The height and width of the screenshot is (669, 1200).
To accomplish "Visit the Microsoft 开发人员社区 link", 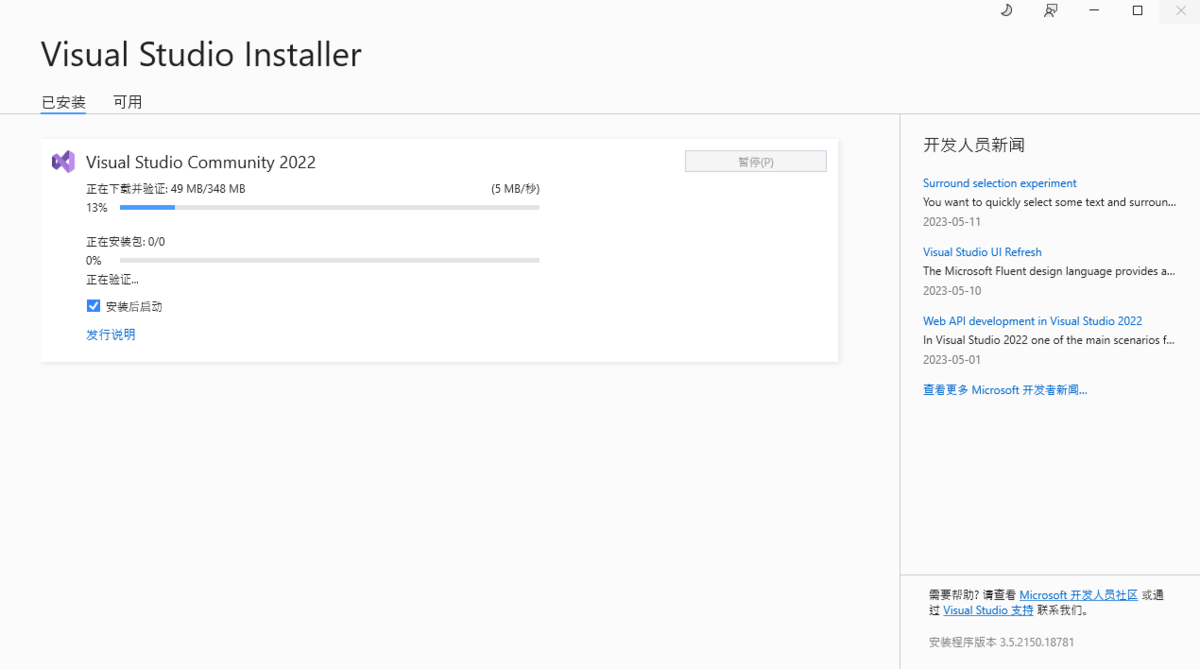I will (1079, 594).
